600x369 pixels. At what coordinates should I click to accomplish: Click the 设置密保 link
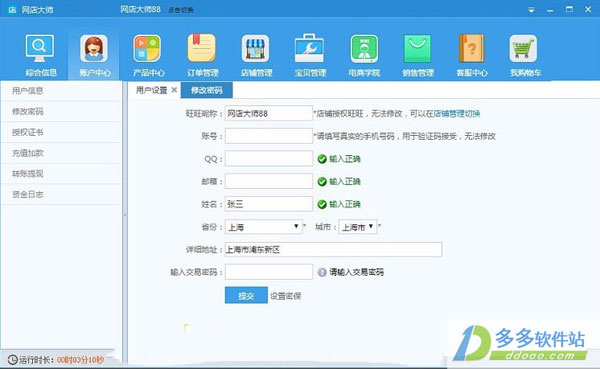coord(285,296)
